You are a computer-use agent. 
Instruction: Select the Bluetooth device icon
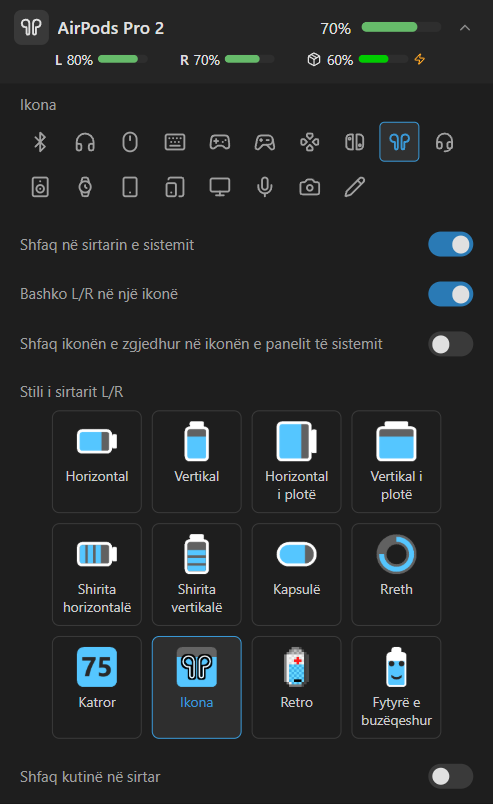[40, 142]
